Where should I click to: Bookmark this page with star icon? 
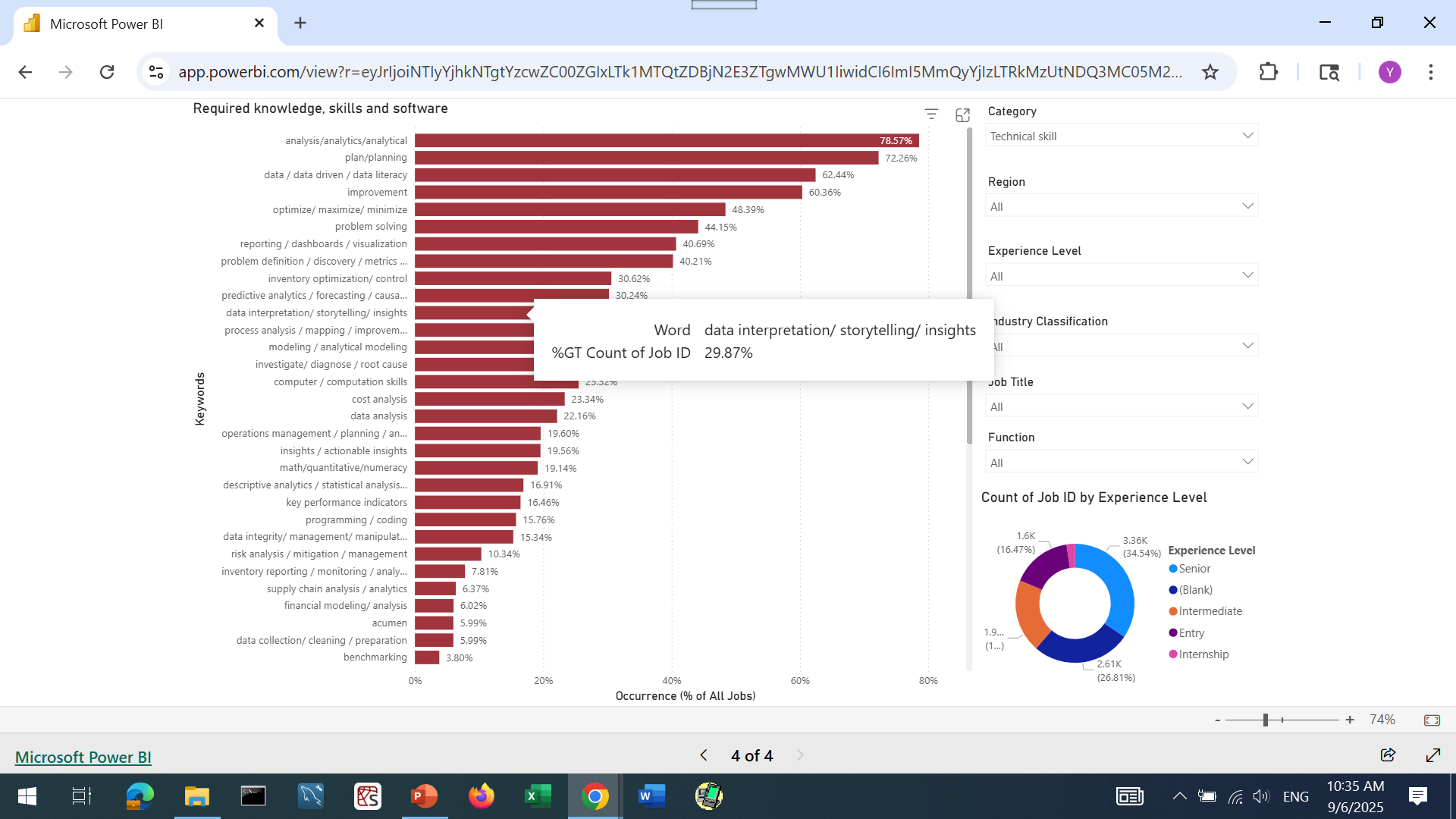point(1210,72)
